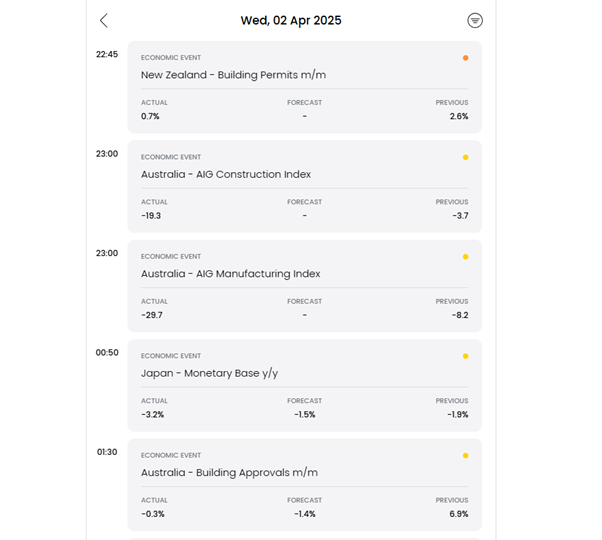Open the filter icon at top right
Viewport: 602px width, 540px height.
(475, 20)
